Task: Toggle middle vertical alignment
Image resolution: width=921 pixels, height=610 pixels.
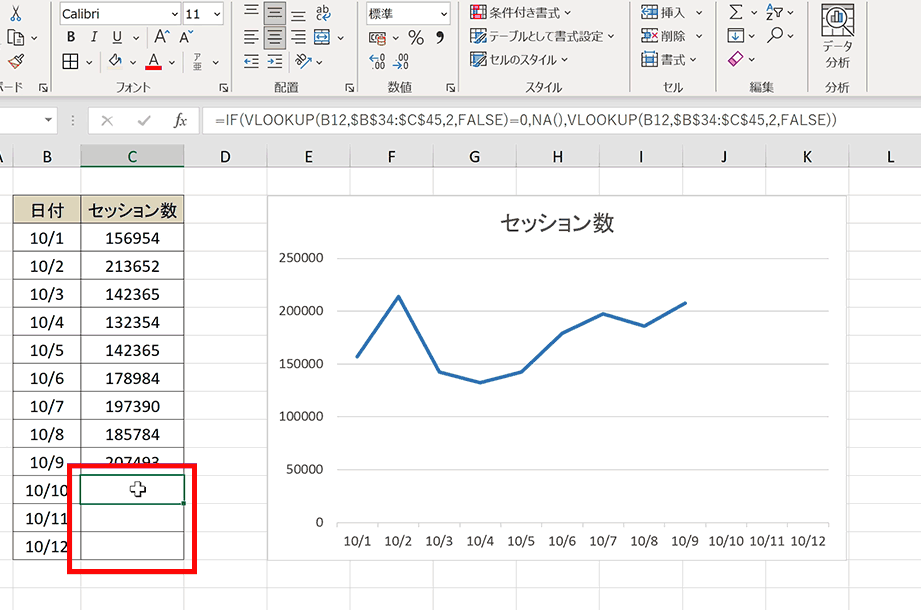Action: [274, 13]
